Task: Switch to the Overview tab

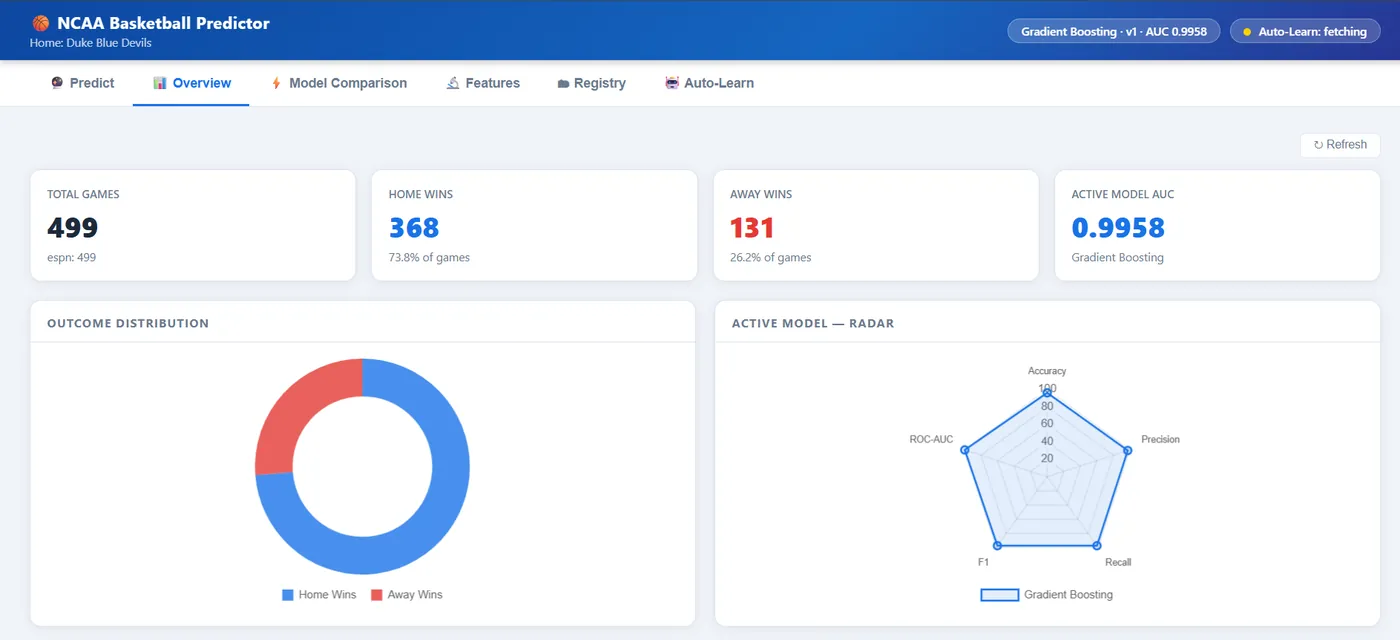Action: click(192, 83)
